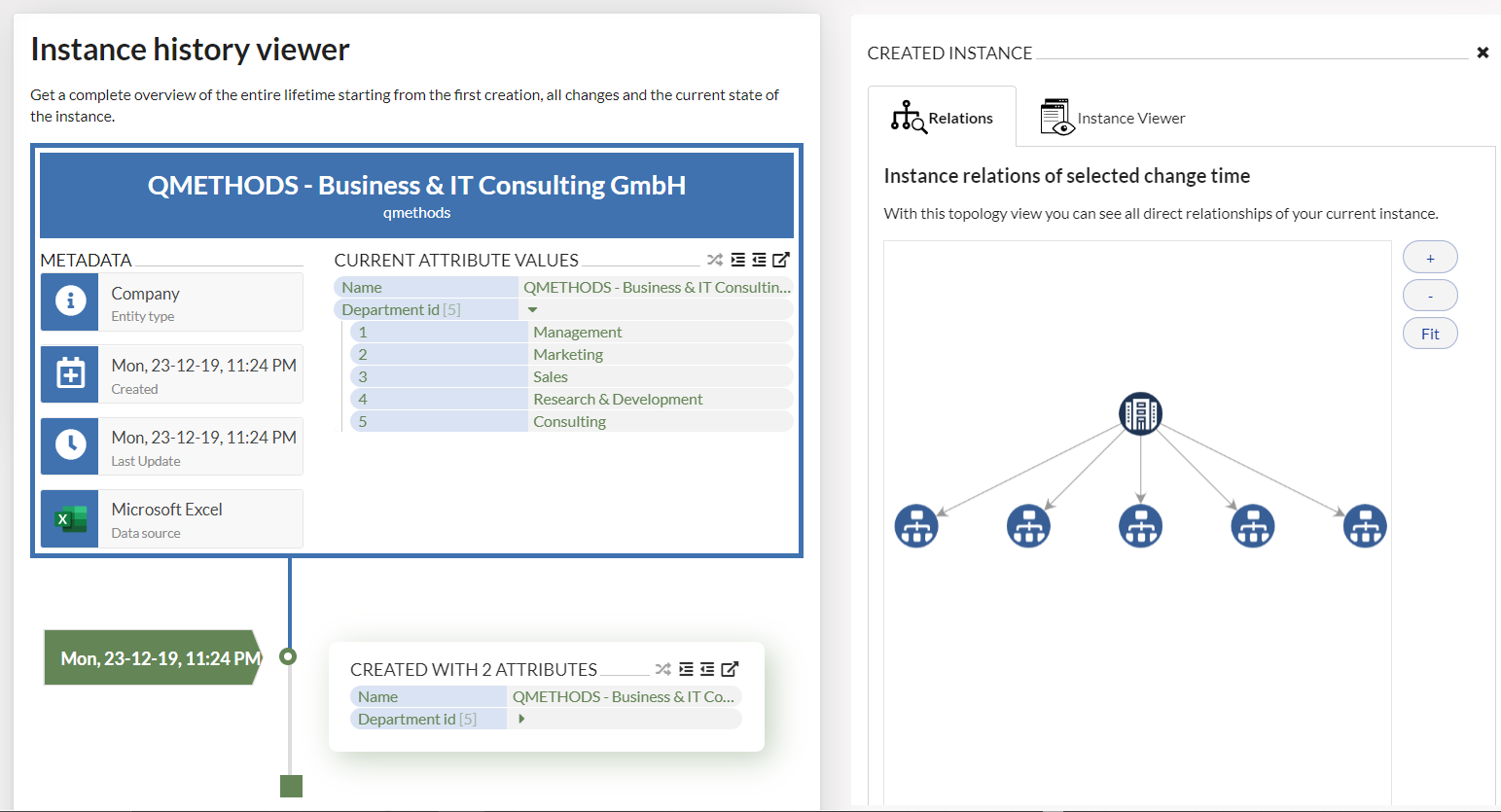Click the green date flag Mon, 23-12-19, 11:24 PM
The width and height of the screenshot is (1501, 812).
pos(153,657)
